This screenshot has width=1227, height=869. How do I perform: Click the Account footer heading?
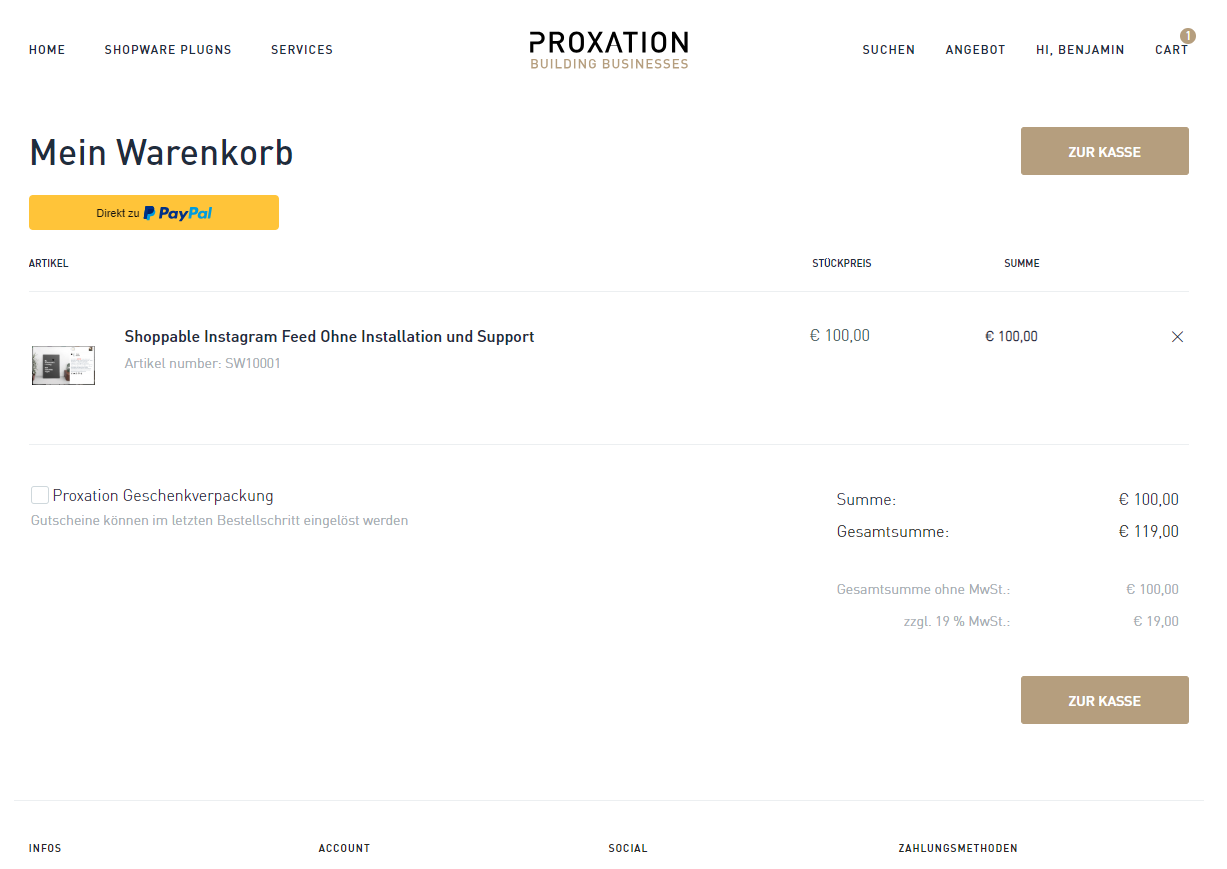click(x=344, y=848)
